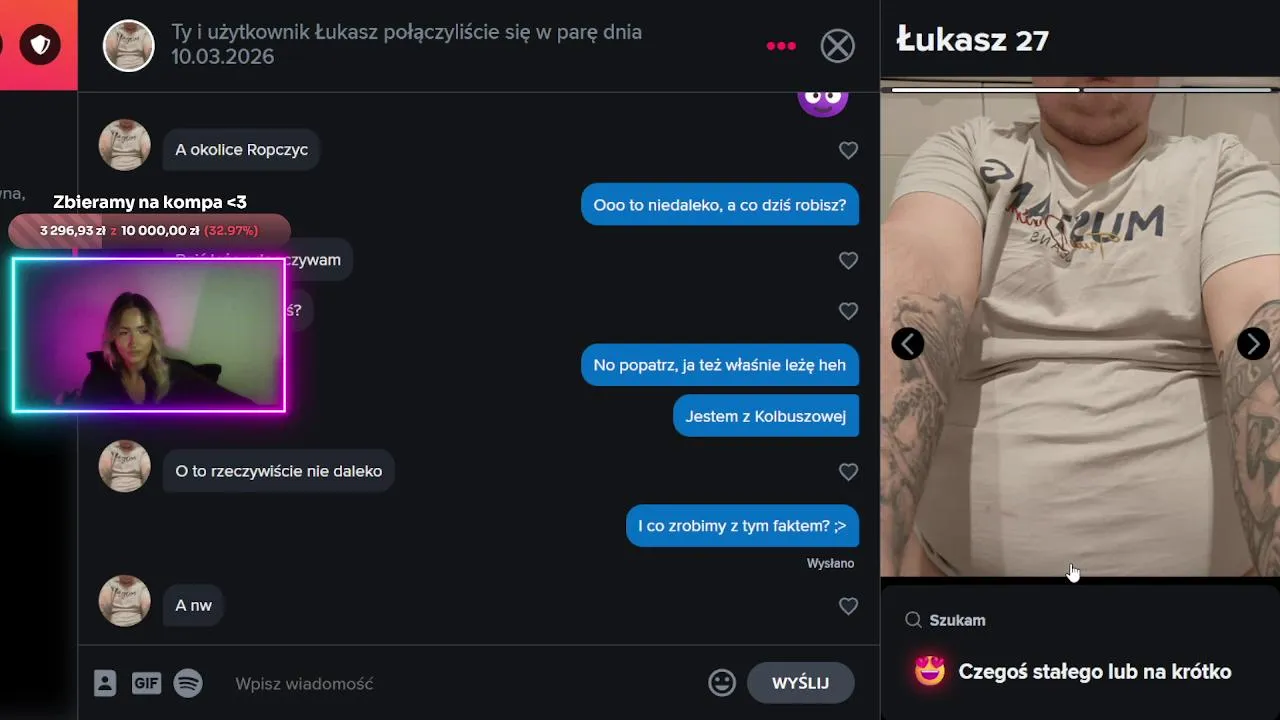Open the GIF picker
Image resolution: width=1280 pixels, height=720 pixels.
coord(146,683)
